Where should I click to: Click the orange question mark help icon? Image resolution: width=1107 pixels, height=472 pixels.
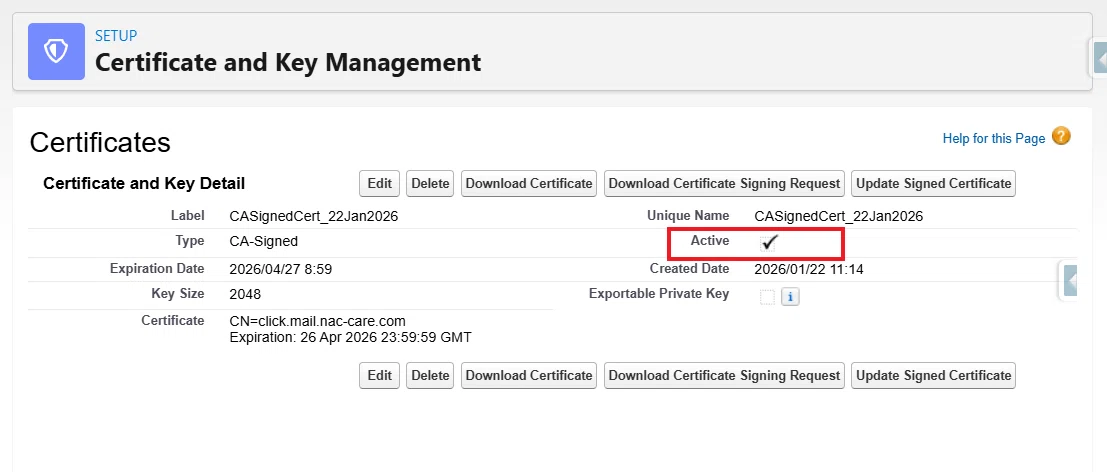tap(1061, 136)
